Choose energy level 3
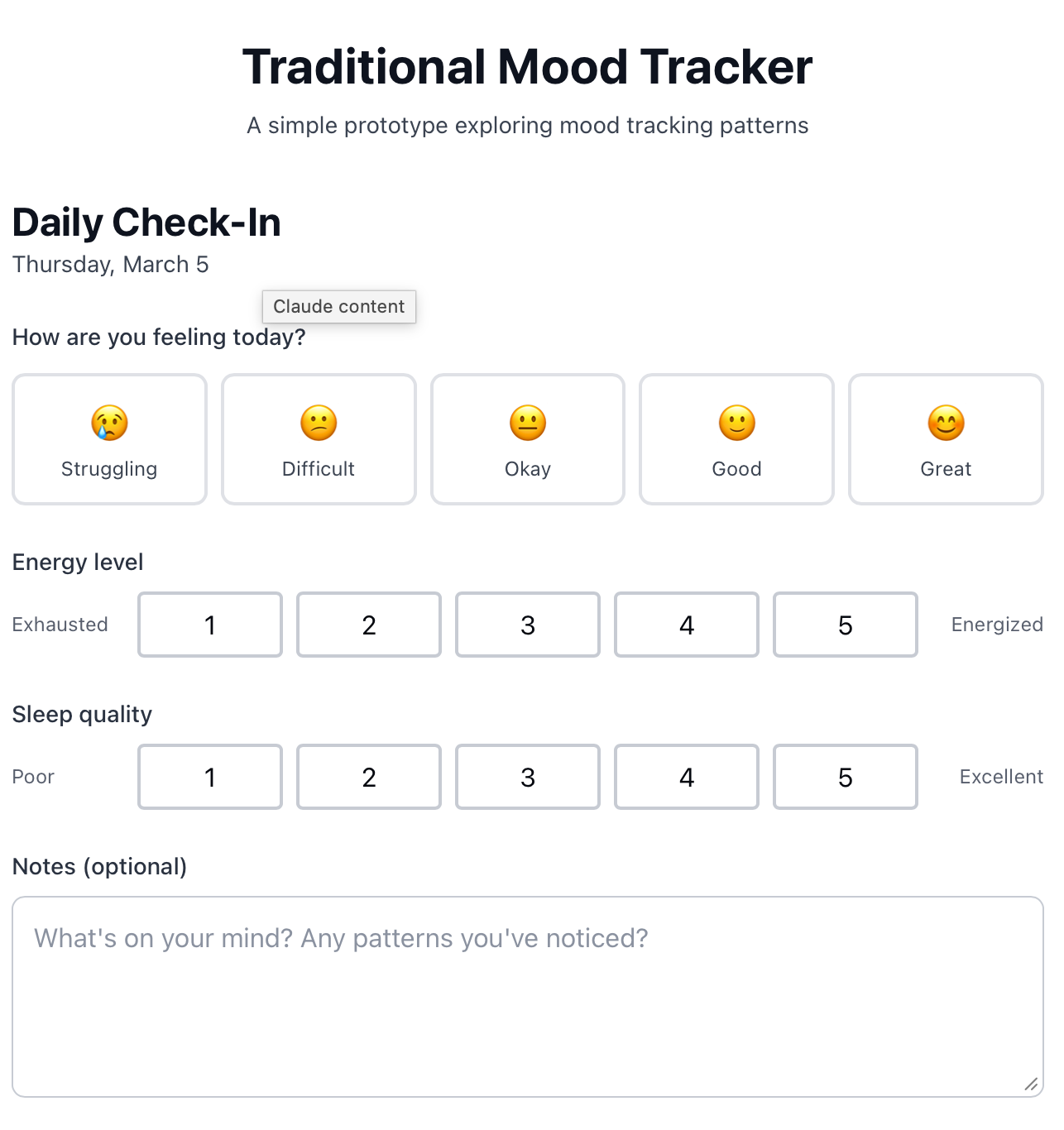 click(528, 625)
